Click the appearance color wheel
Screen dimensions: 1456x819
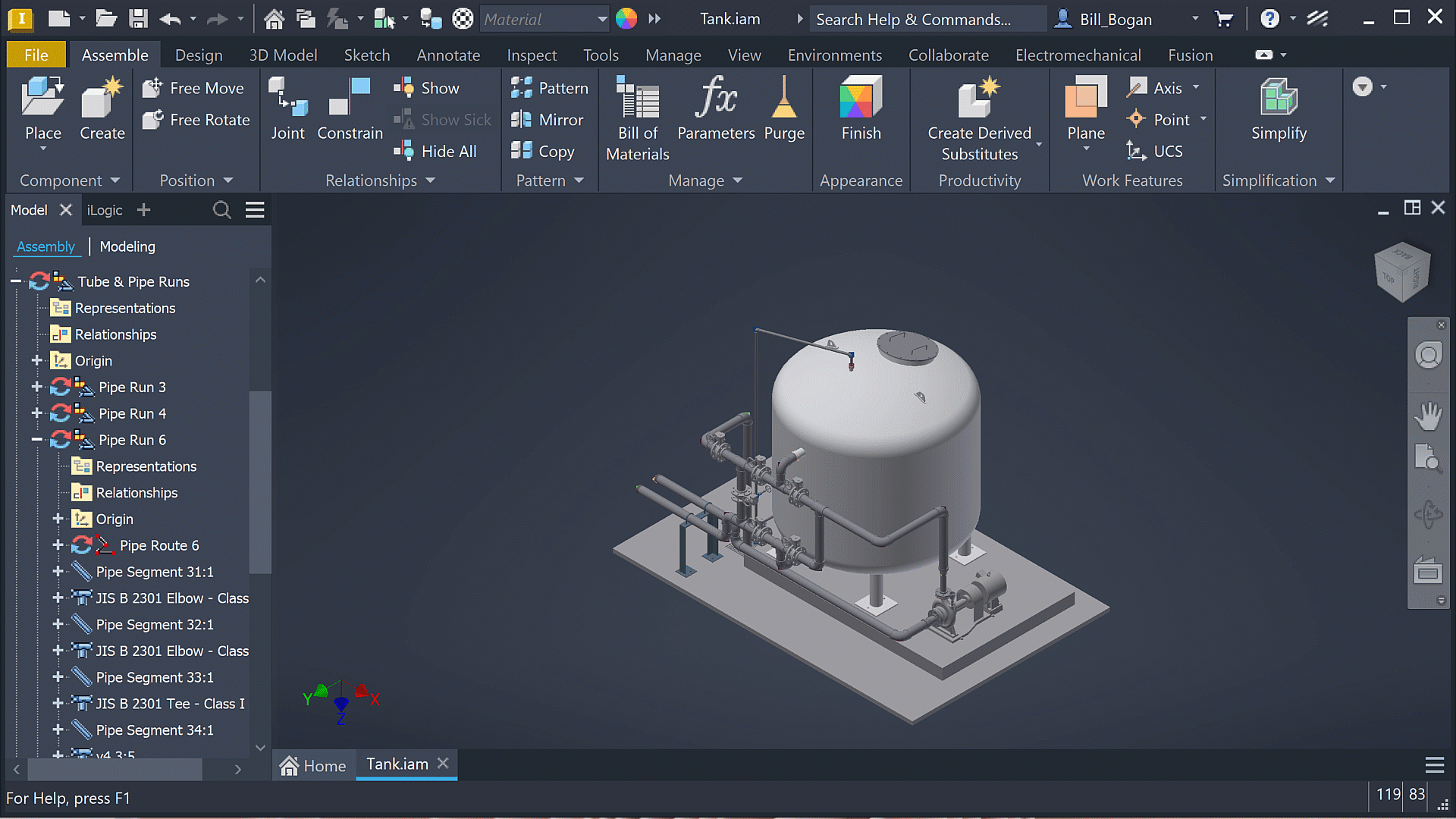(x=626, y=19)
